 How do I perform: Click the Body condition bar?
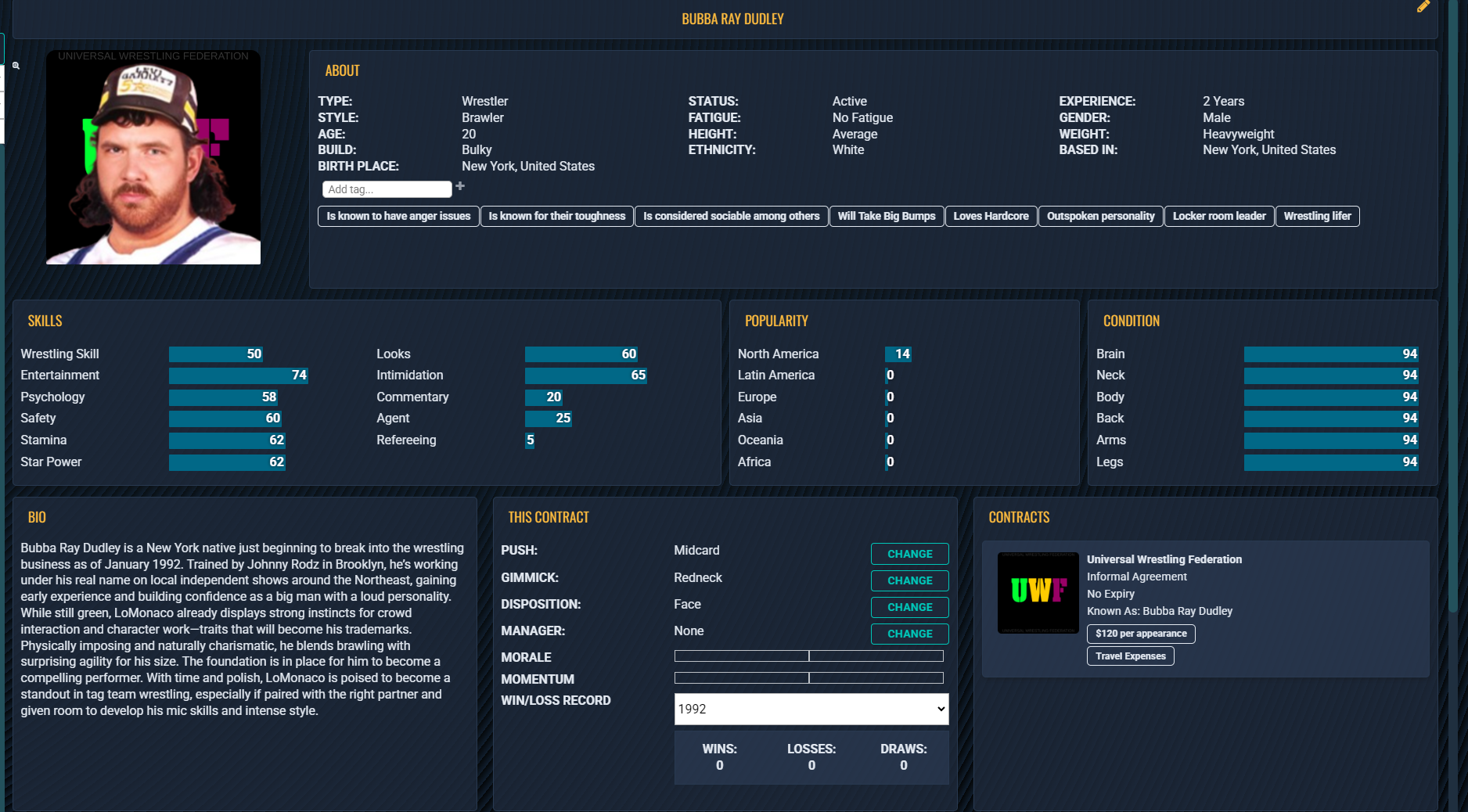tap(1331, 397)
